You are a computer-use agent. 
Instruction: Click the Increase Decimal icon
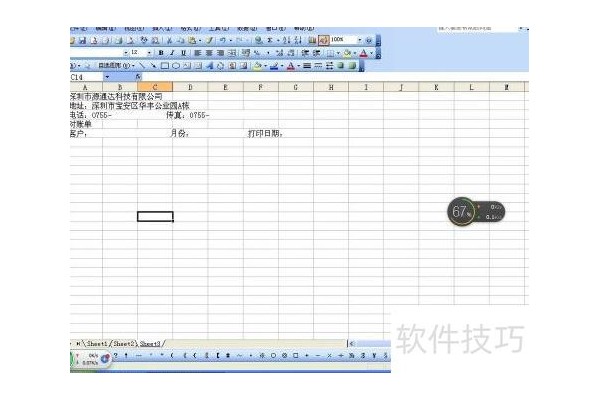click(280, 53)
